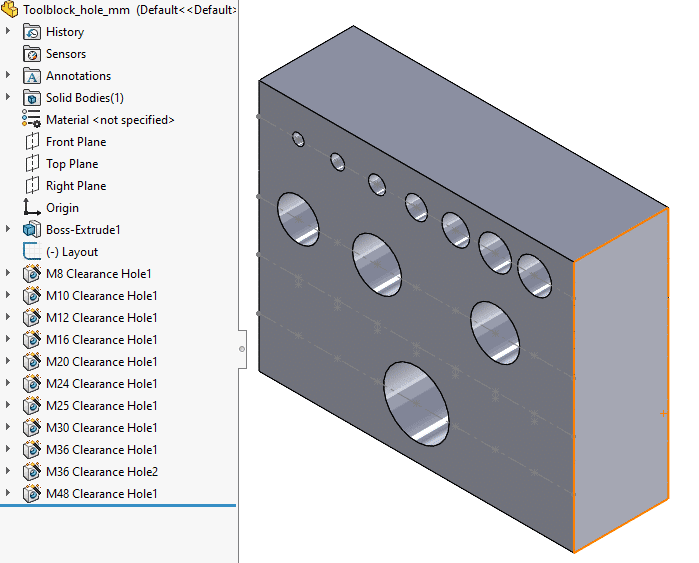Select the Origin label
The height and width of the screenshot is (563, 699).
coord(62,208)
